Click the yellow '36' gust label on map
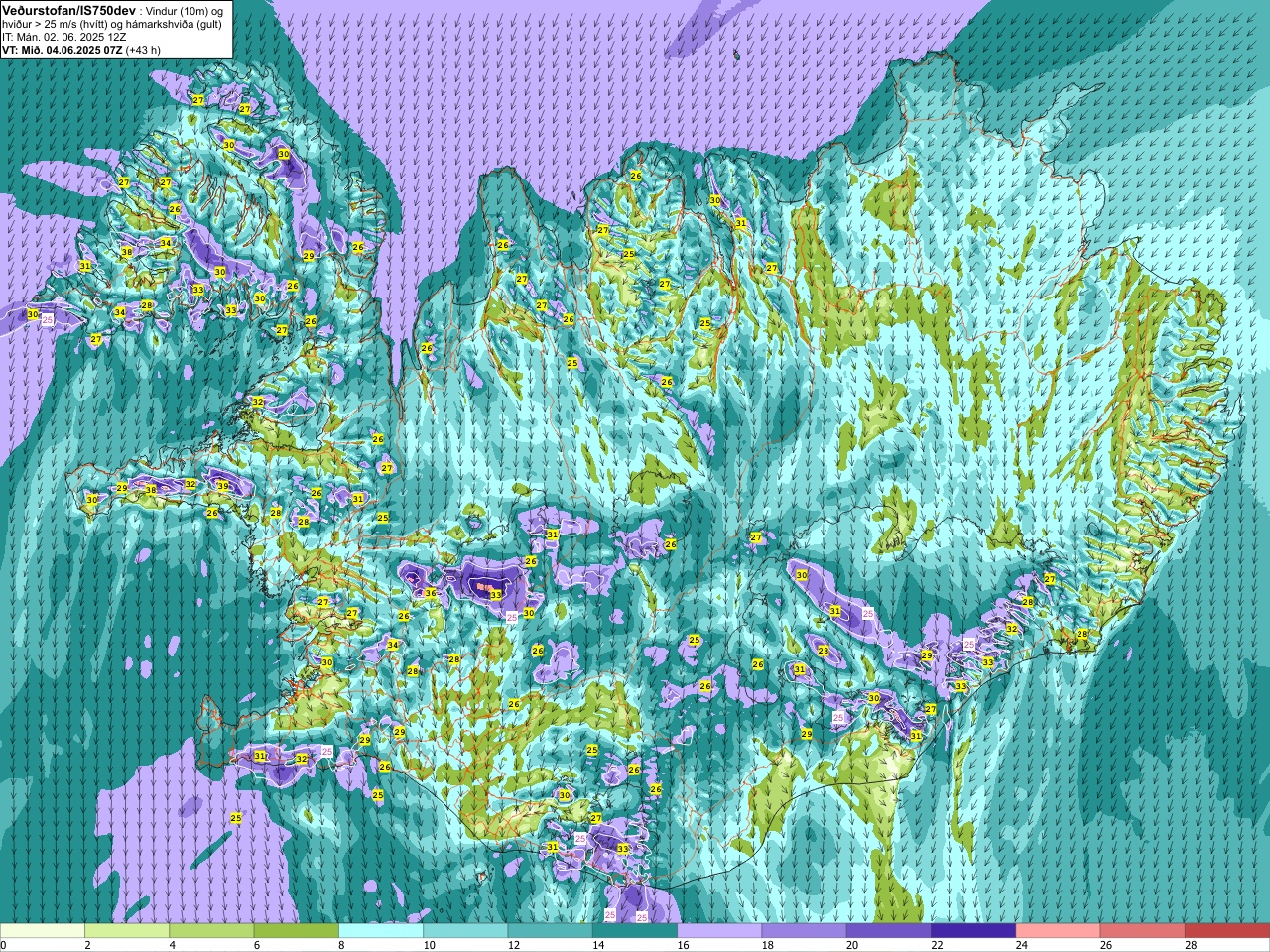This screenshot has height=952, width=1270. (x=431, y=593)
